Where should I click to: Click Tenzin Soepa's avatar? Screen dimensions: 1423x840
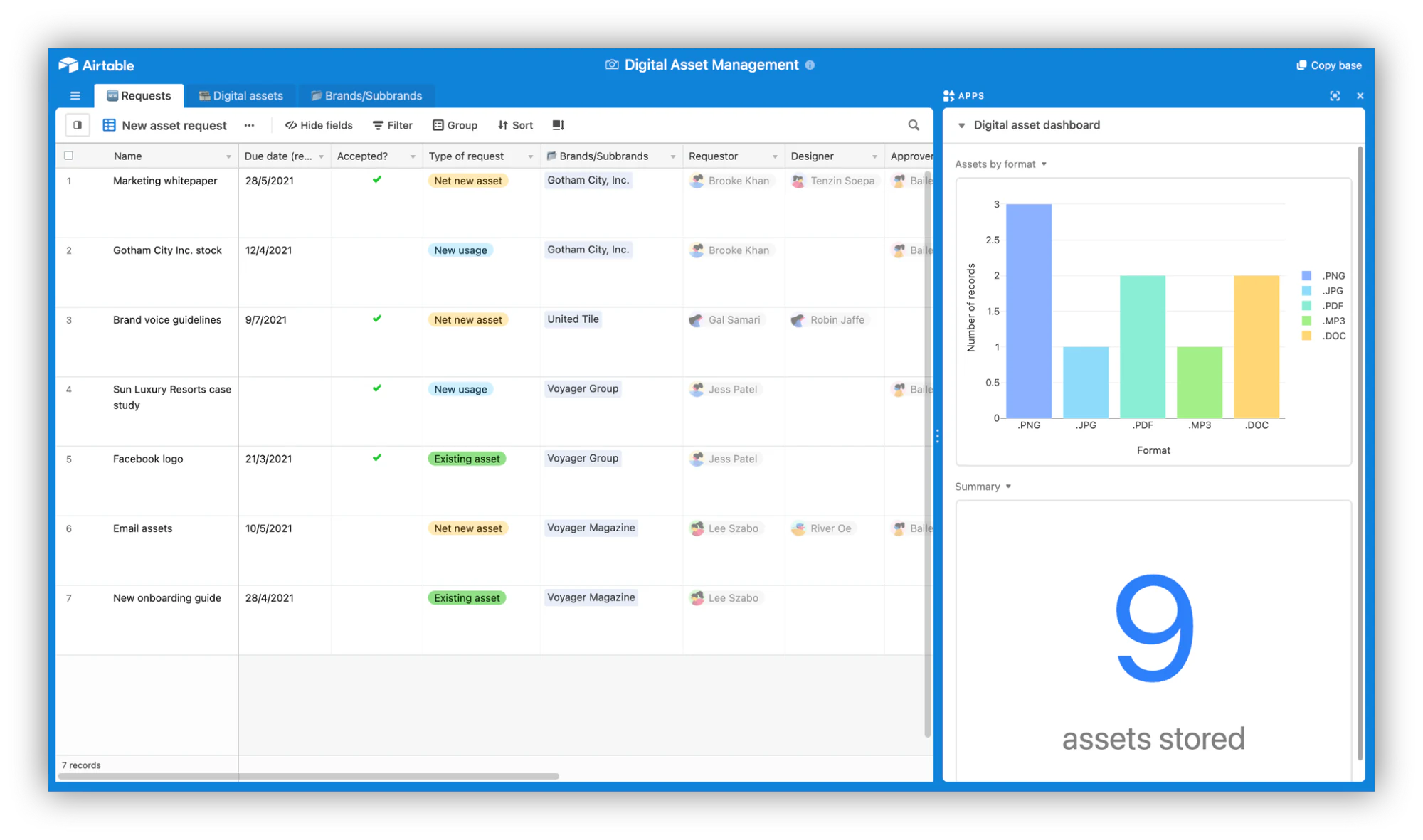798,181
